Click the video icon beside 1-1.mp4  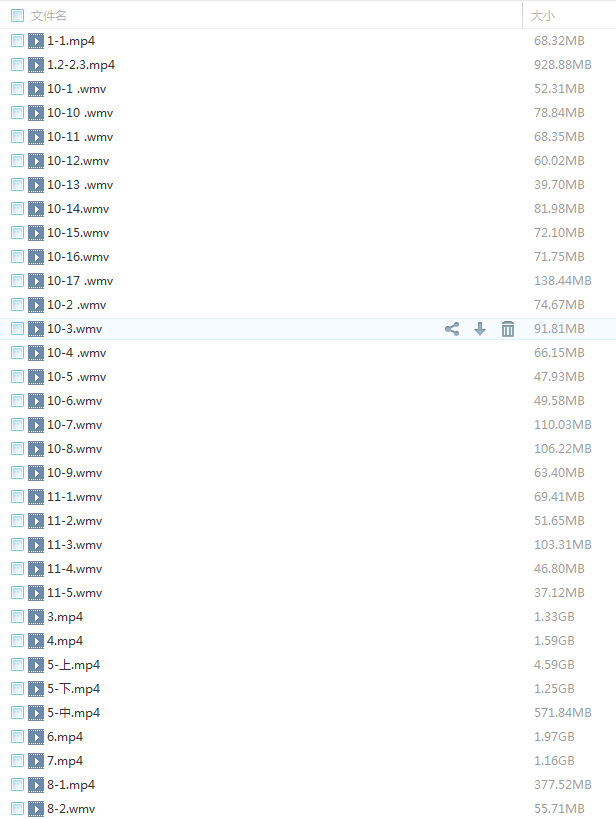36,41
